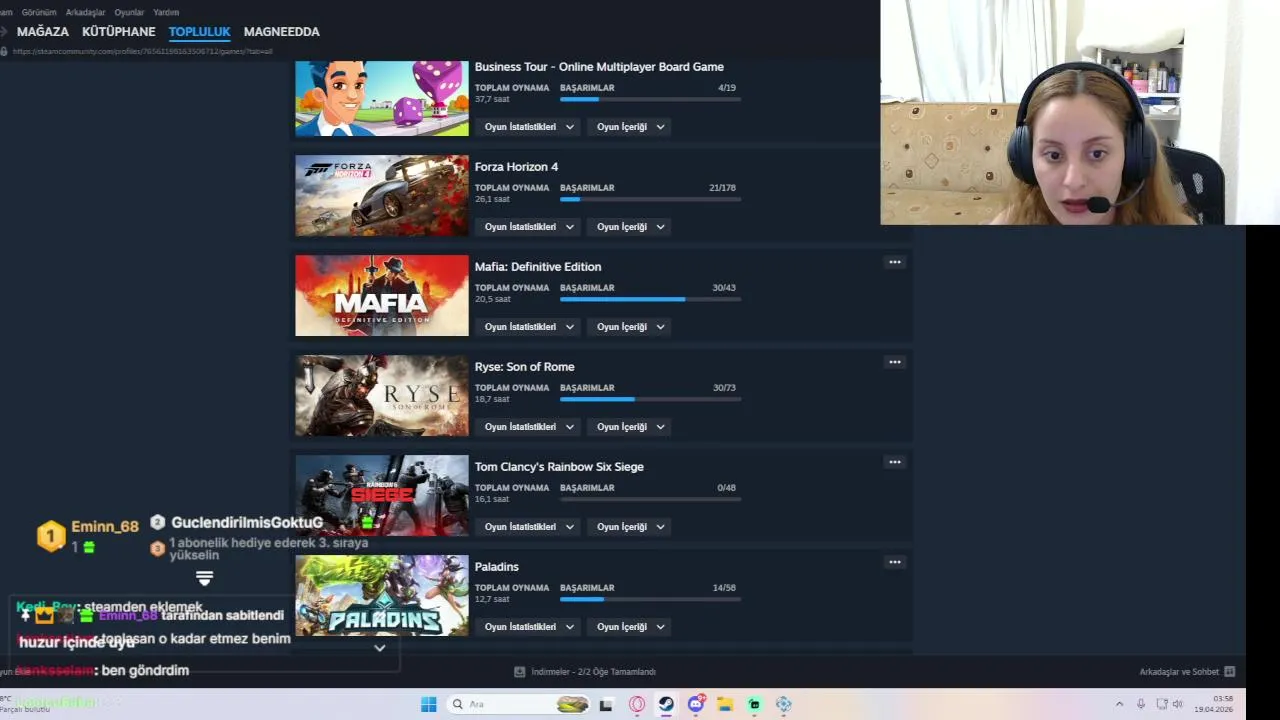
Task: Click GuclendirilmisGoktuG name in overlay
Action: tap(247, 523)
